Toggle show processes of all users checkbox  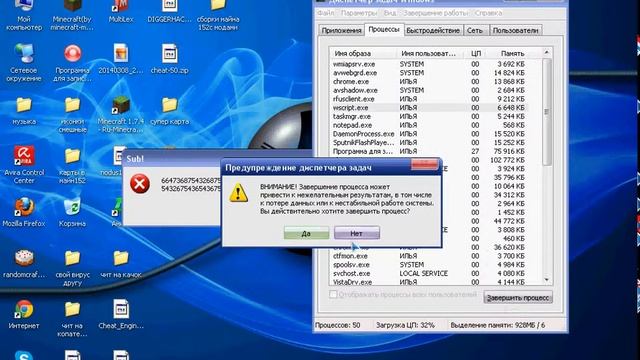(333, 294)
